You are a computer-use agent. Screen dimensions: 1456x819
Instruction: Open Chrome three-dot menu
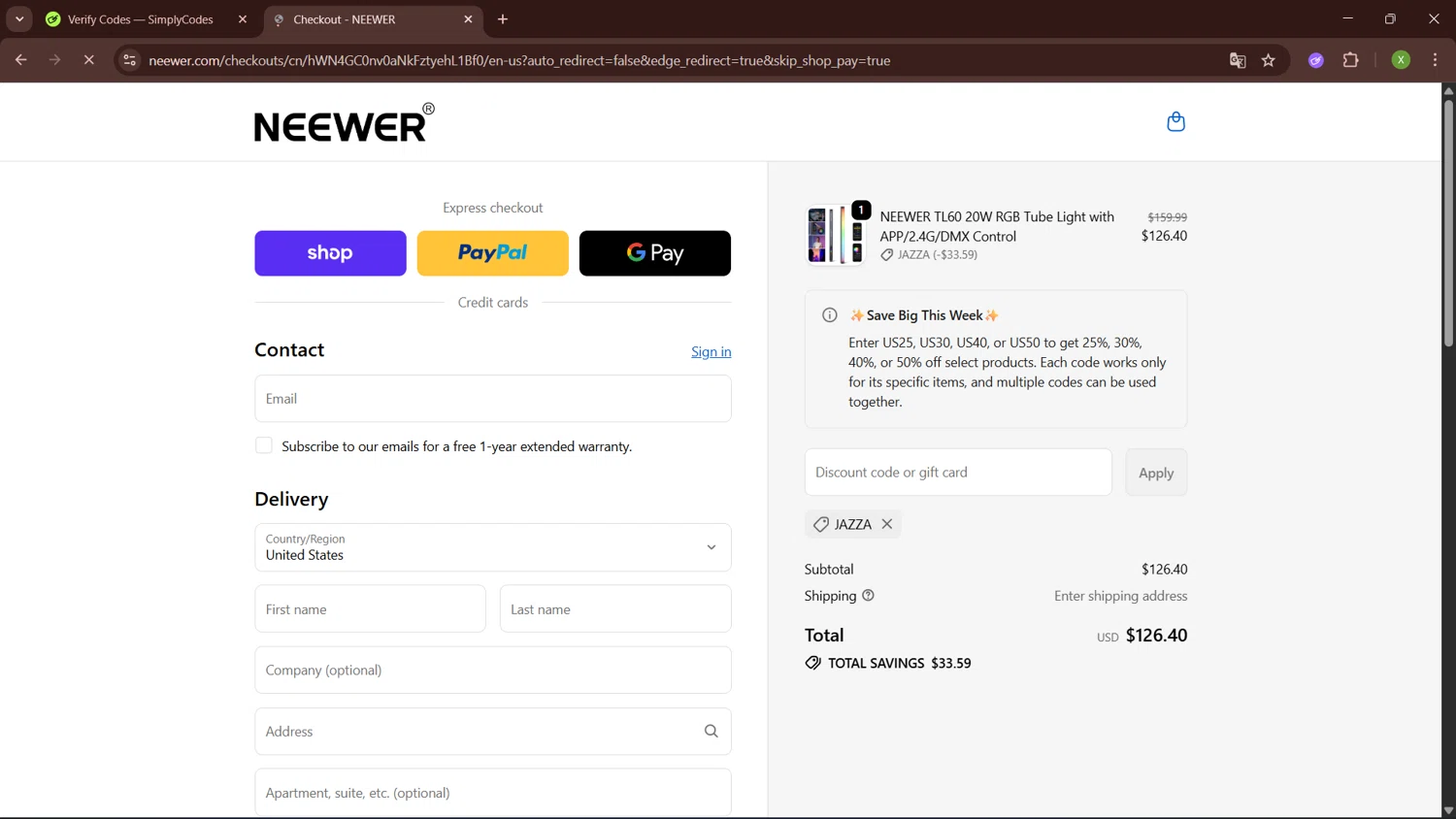[1435, 60]
